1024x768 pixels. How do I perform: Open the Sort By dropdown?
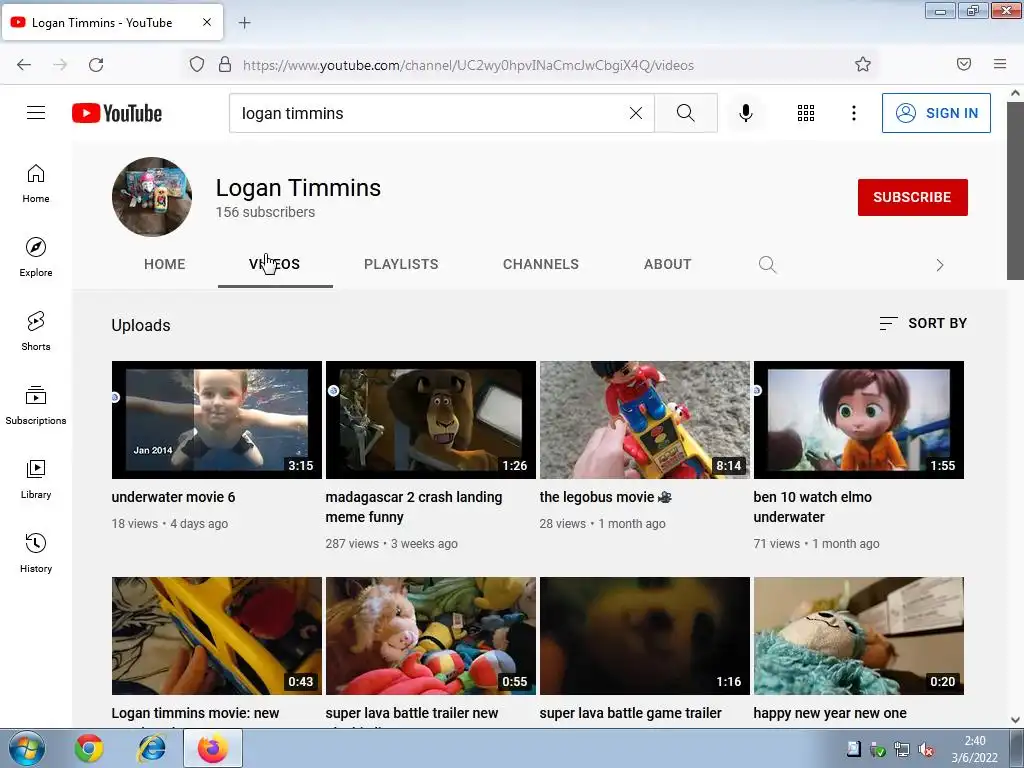[923, 323]
